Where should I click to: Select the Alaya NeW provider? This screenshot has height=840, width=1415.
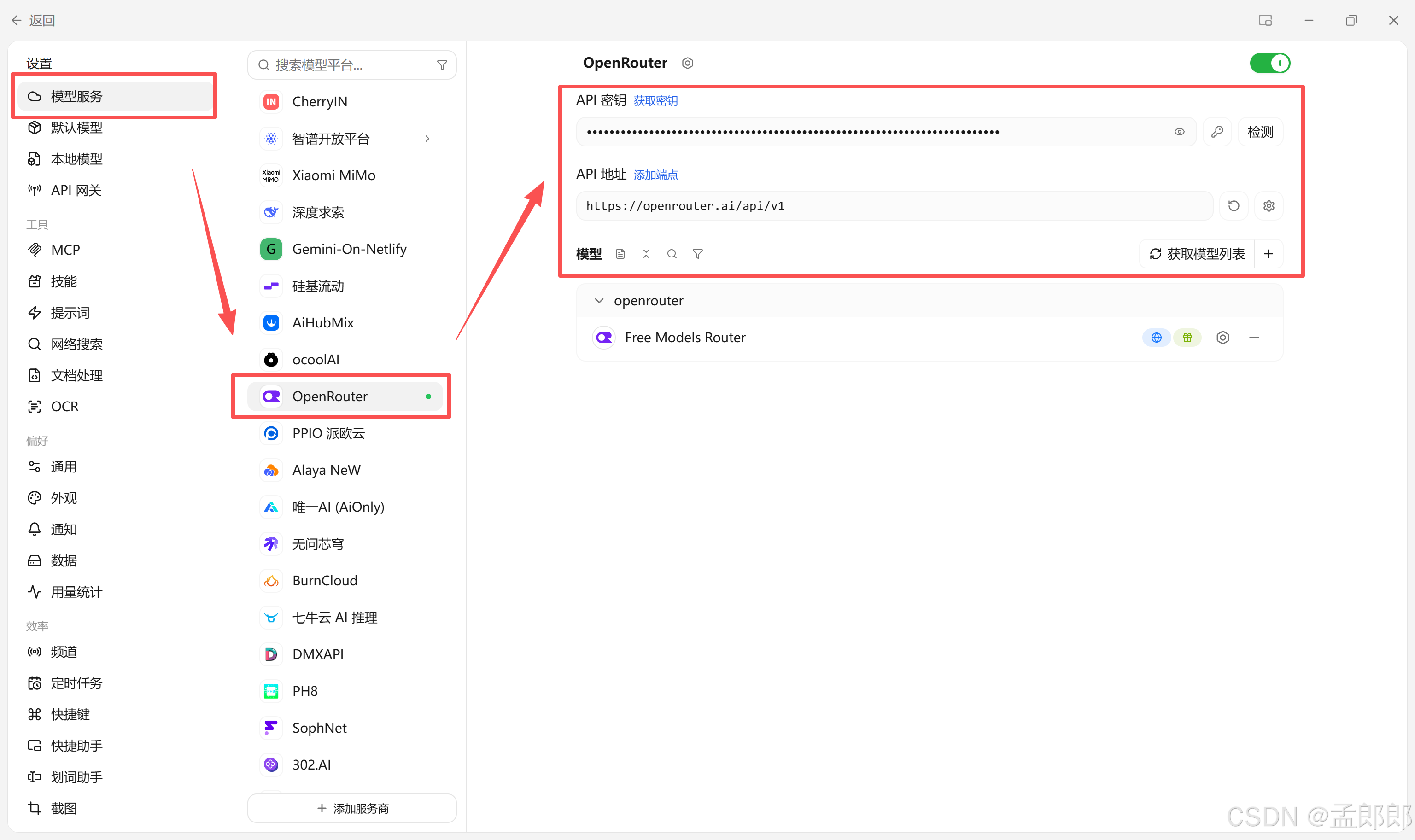(345, 470)
